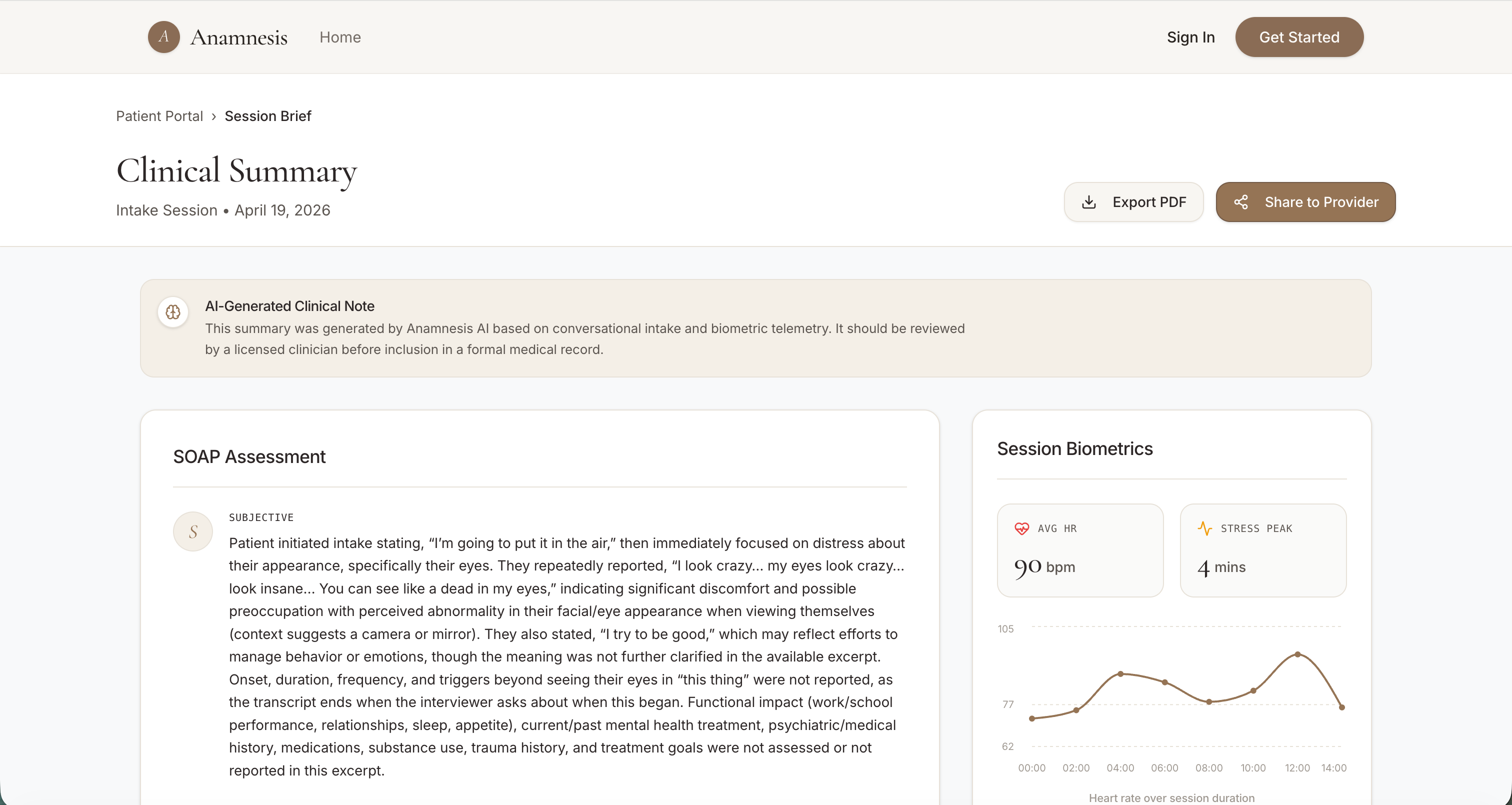
Task: Click the 90 bpm Avg HR card
Action: 1080,550
